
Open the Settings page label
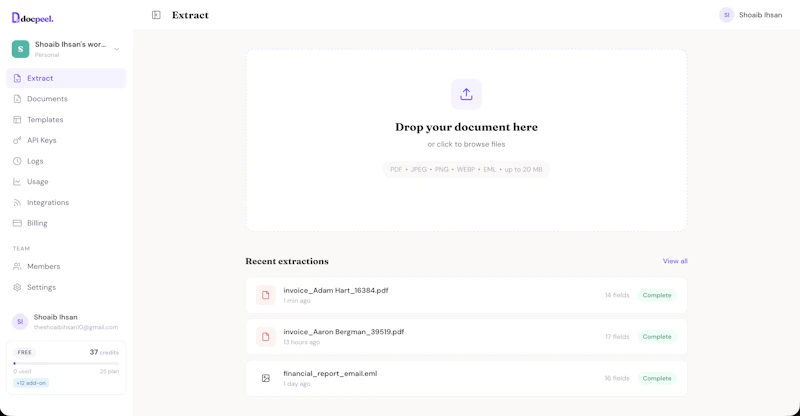click(41, 287)
